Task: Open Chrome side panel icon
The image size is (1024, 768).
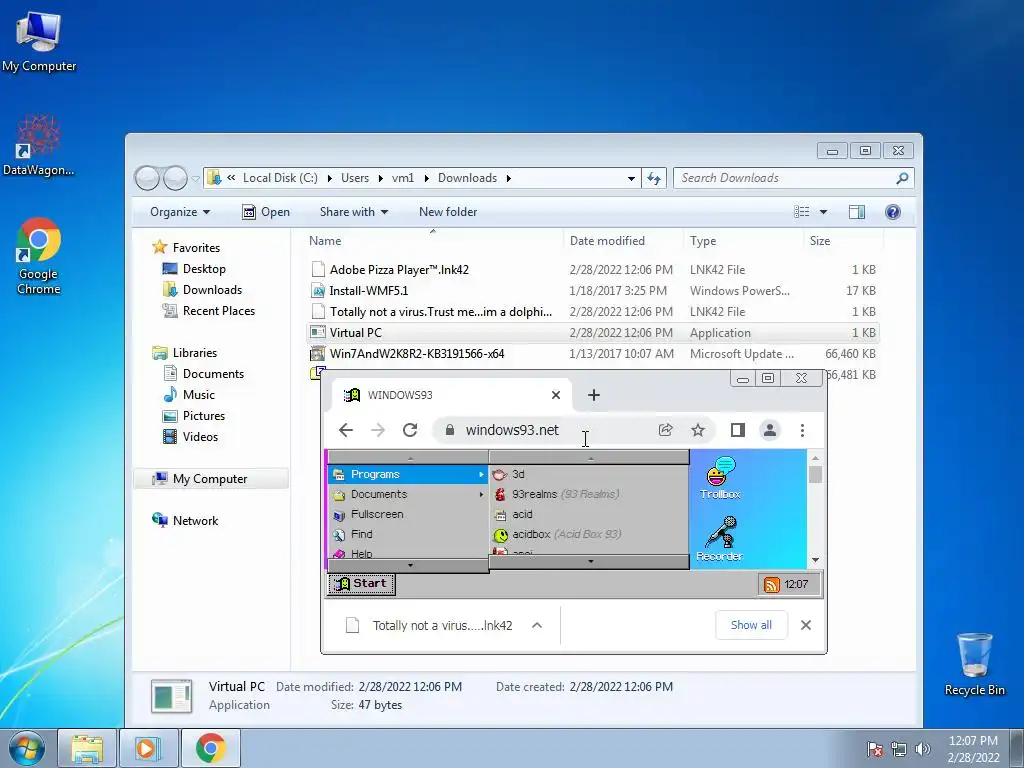Action: 738,430
